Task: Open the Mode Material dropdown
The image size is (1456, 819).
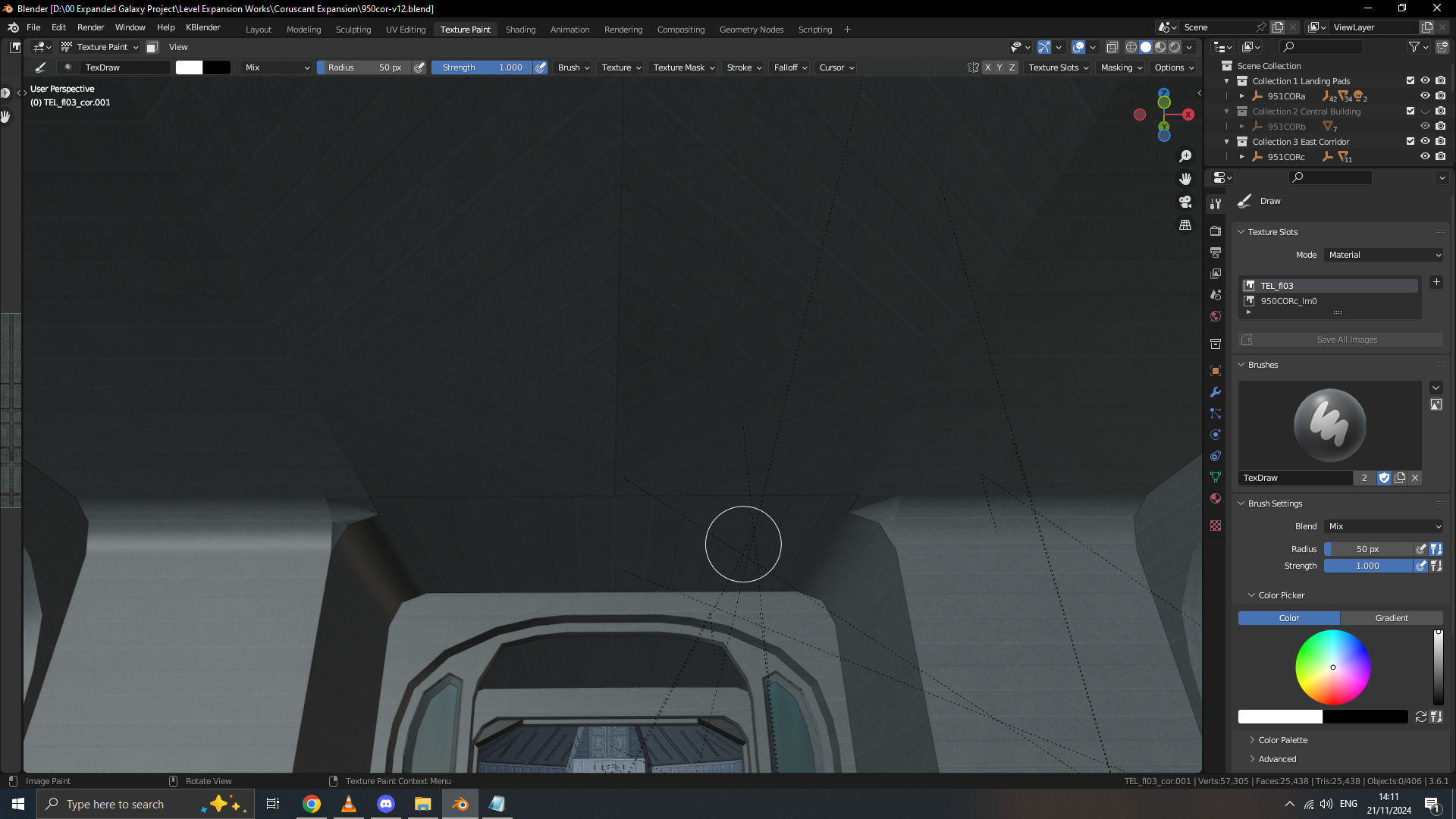Action: tap(1384, 255)
